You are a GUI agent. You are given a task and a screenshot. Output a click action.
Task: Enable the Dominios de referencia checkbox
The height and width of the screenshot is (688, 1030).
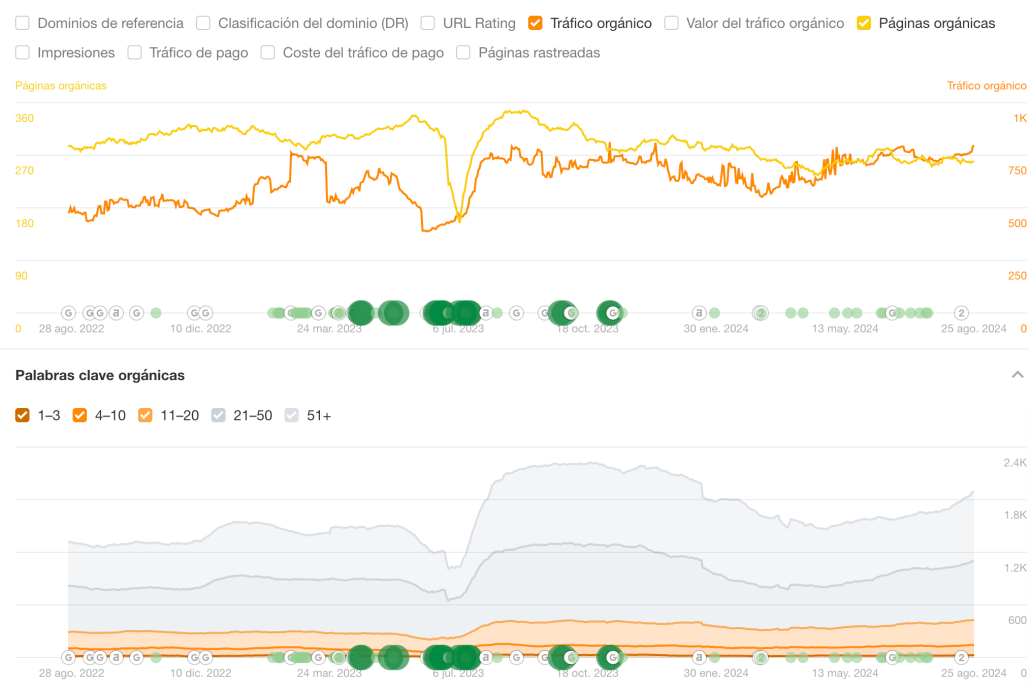point(23,23)
